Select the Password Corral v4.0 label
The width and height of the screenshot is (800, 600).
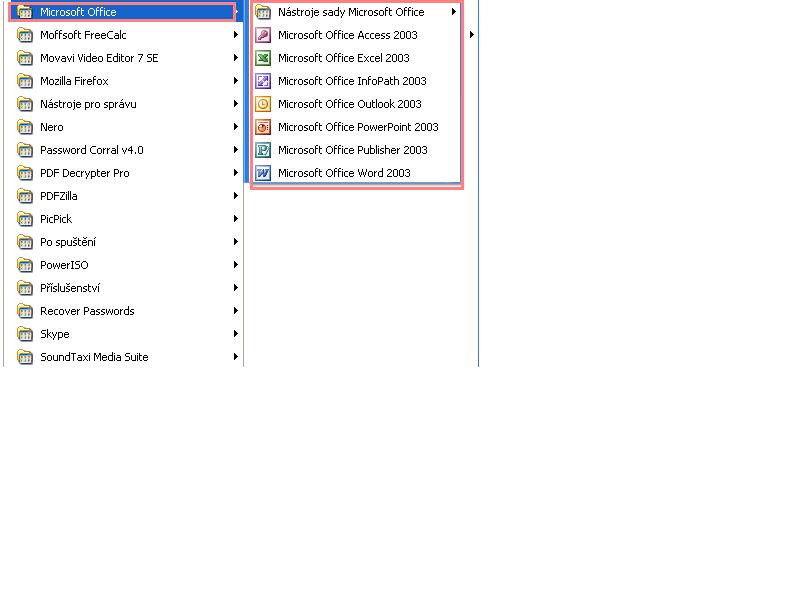pyautogui.click(x=92, y=150)
